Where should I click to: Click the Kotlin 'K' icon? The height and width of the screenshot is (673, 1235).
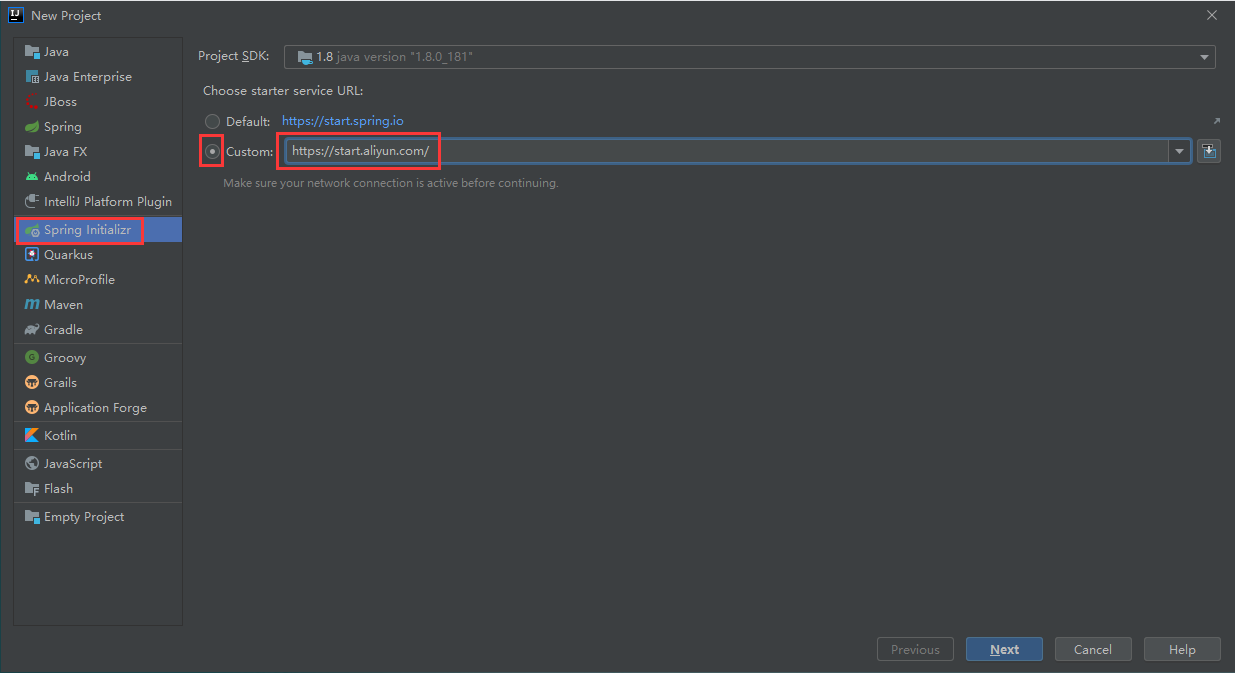point(32,436)
